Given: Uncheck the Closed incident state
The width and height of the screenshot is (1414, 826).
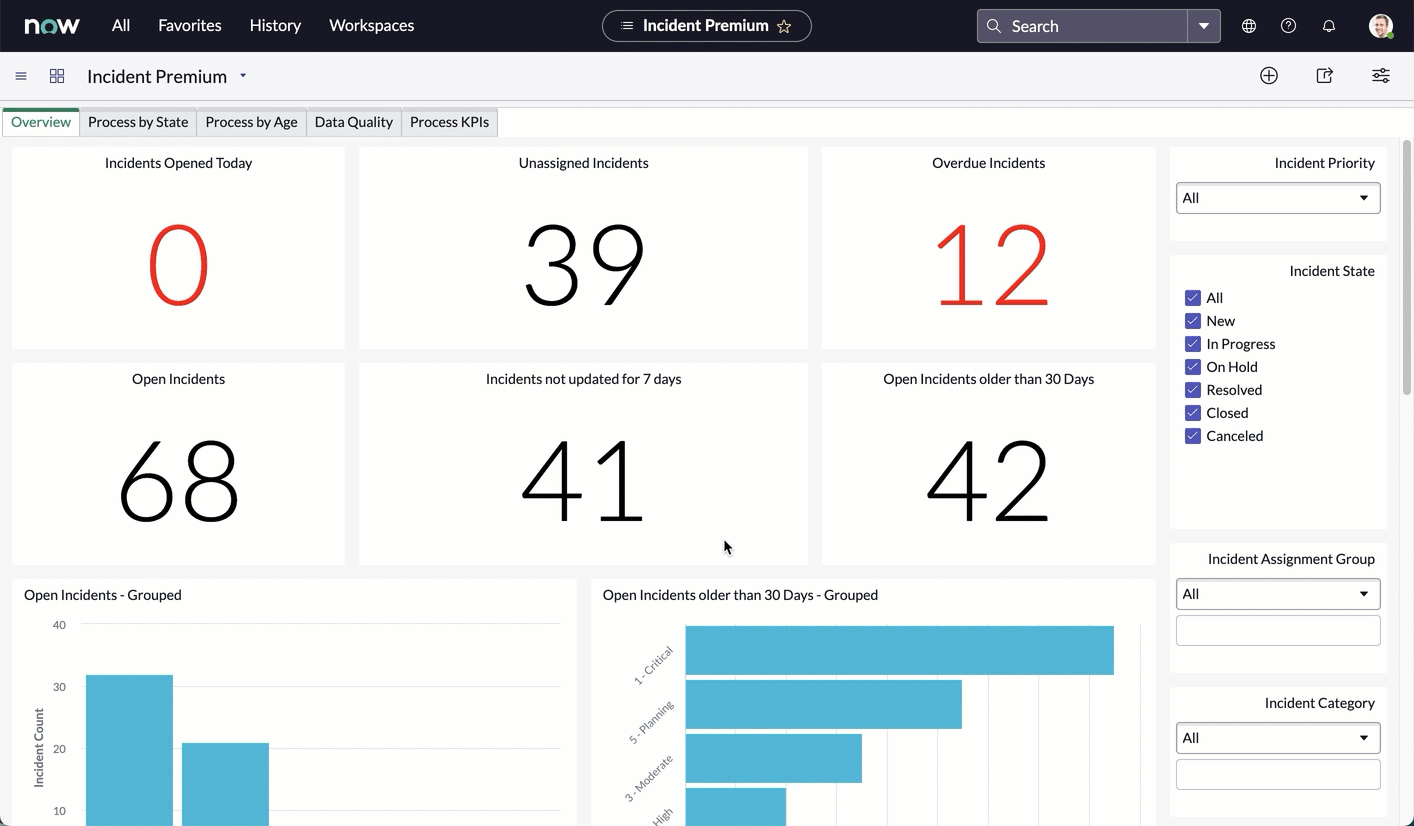Looking at the screenshot, I should pyautogui.click(x=1193, y=413).
